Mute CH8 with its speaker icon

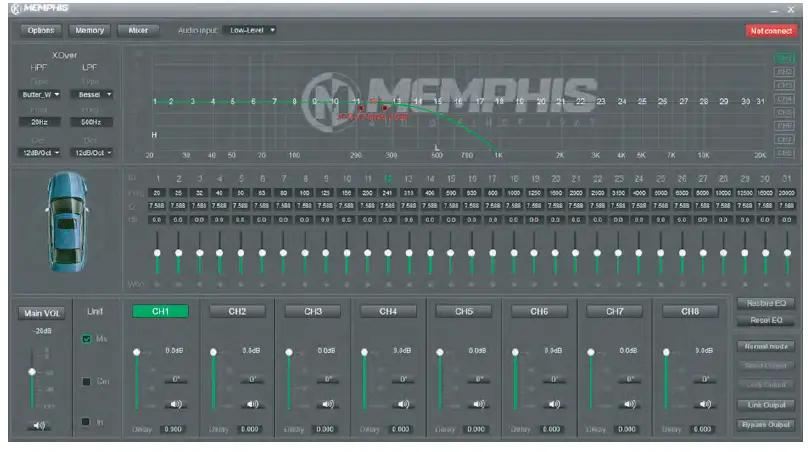[x=705, y=404]
